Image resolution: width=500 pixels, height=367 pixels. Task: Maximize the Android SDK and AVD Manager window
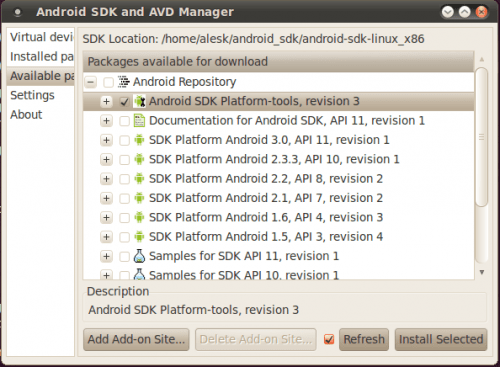pos(464,12)
